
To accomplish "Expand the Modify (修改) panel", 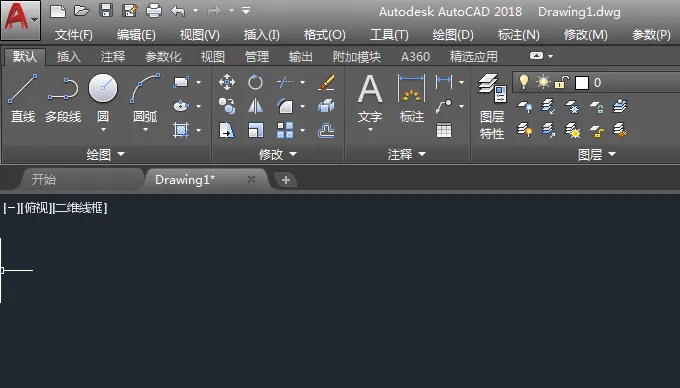I will pos(278,154).
